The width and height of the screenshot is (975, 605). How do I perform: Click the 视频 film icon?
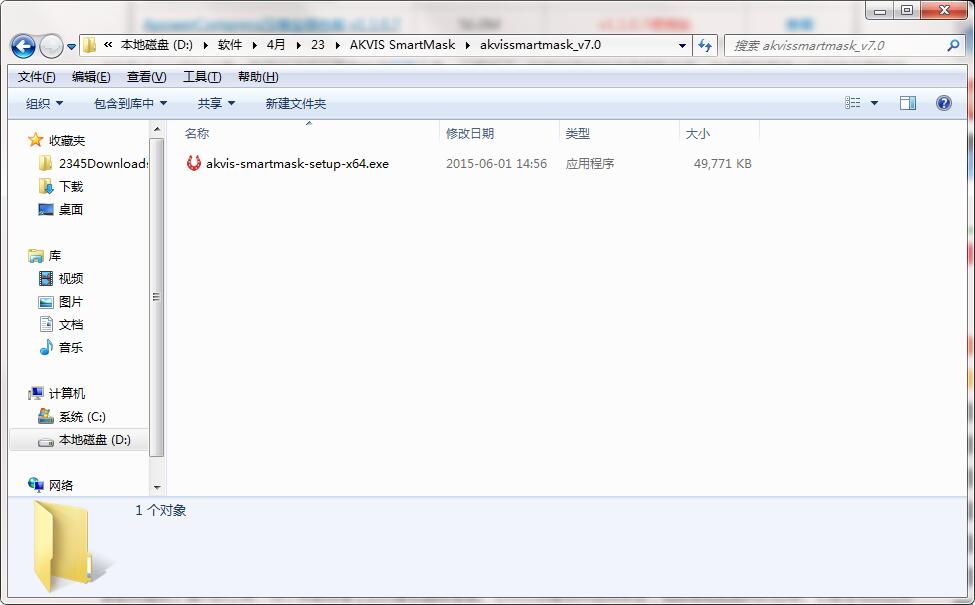(46, 279)
